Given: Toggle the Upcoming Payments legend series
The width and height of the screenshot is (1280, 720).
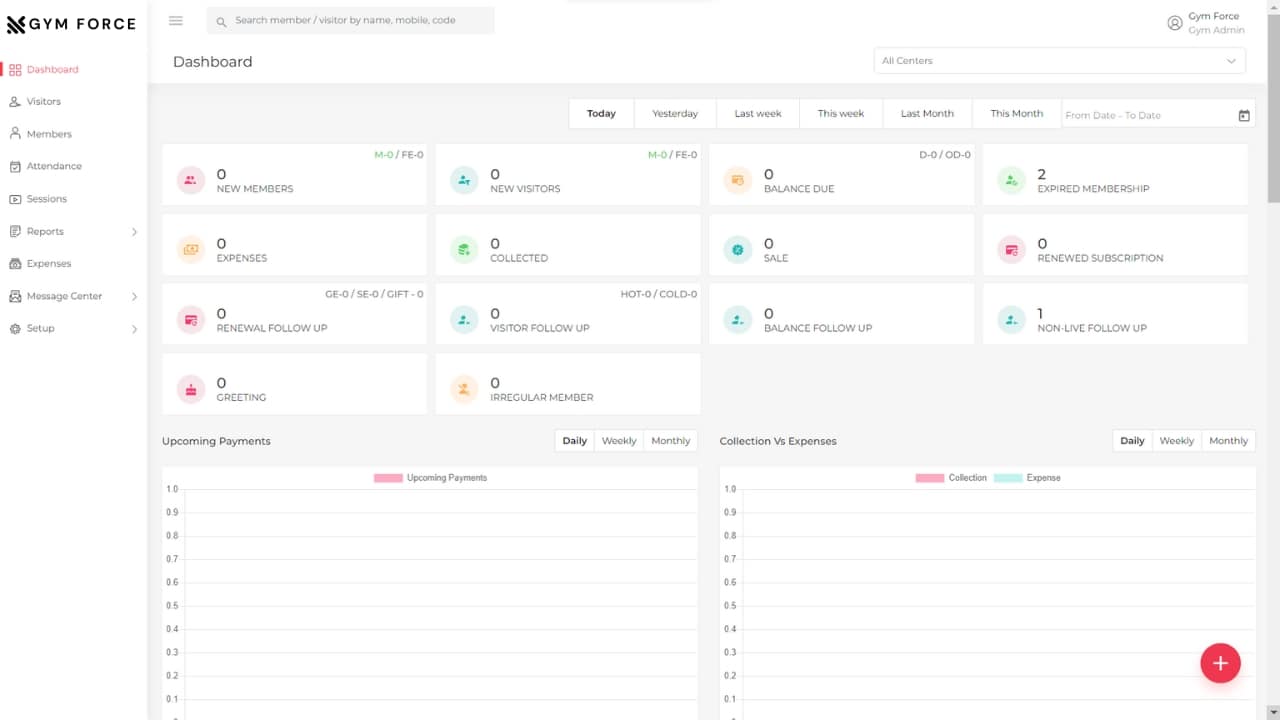Looking at the screenshot, I should [x=430, y=478].
